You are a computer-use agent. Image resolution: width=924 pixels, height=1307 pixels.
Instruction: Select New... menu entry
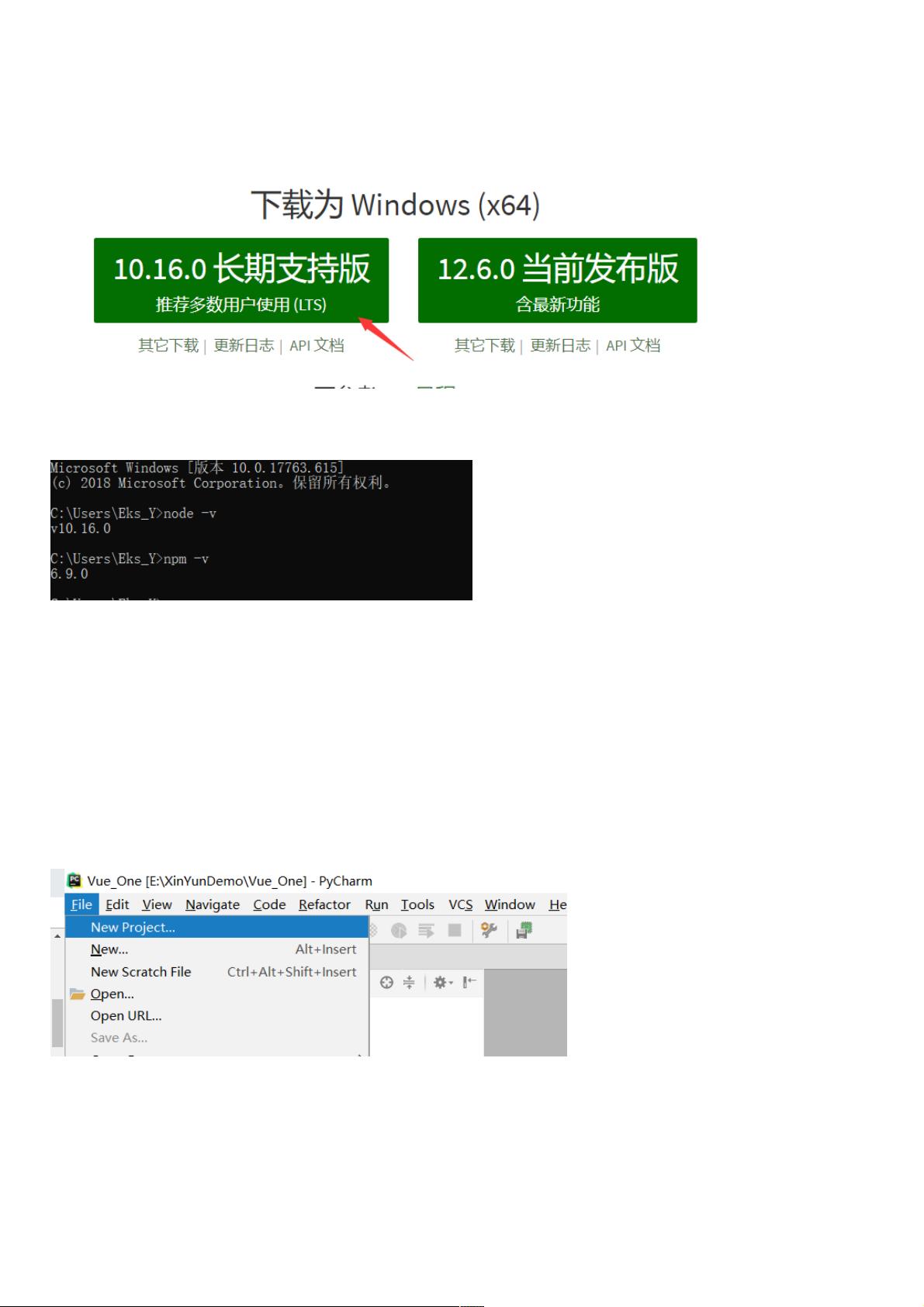[x=217, y=949]
